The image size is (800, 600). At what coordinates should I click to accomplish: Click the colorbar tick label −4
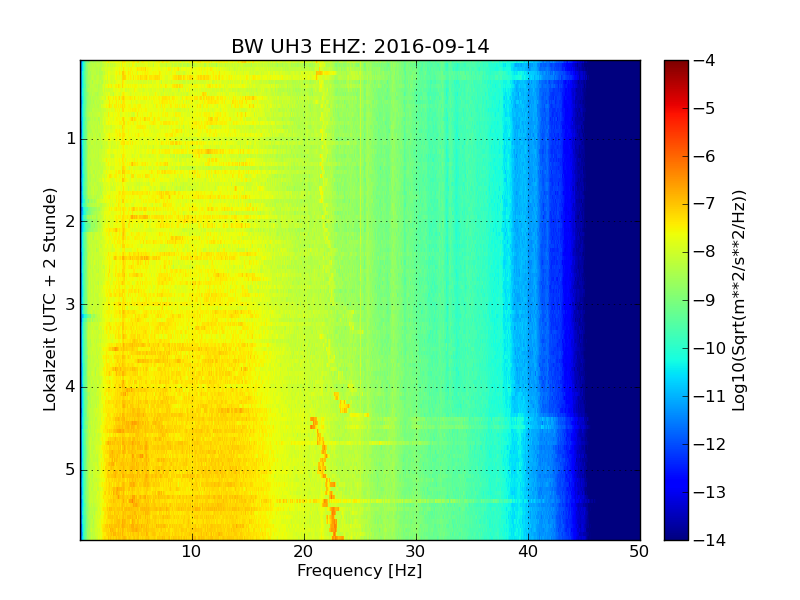[x=705, y=60]
